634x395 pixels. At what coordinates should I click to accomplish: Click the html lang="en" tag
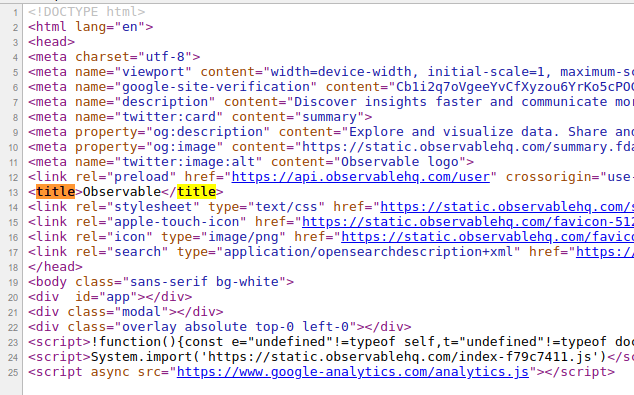[x=91, y=27]
